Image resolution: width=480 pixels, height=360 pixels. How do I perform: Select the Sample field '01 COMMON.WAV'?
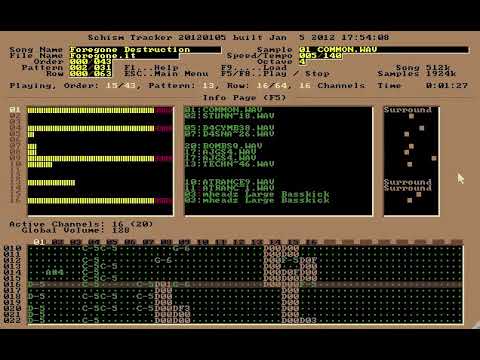[384, 50]
